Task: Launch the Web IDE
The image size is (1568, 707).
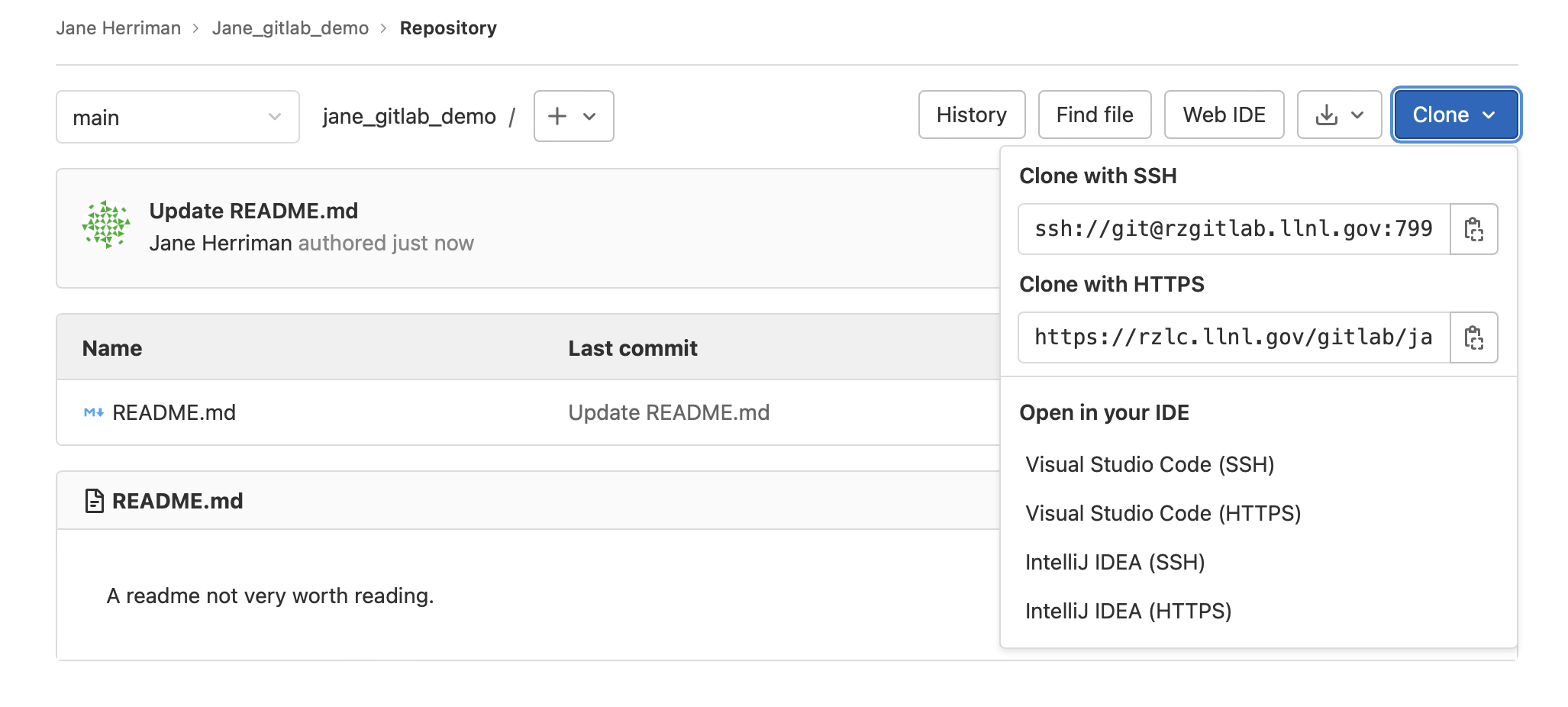Action: [x=1224, y=115]
